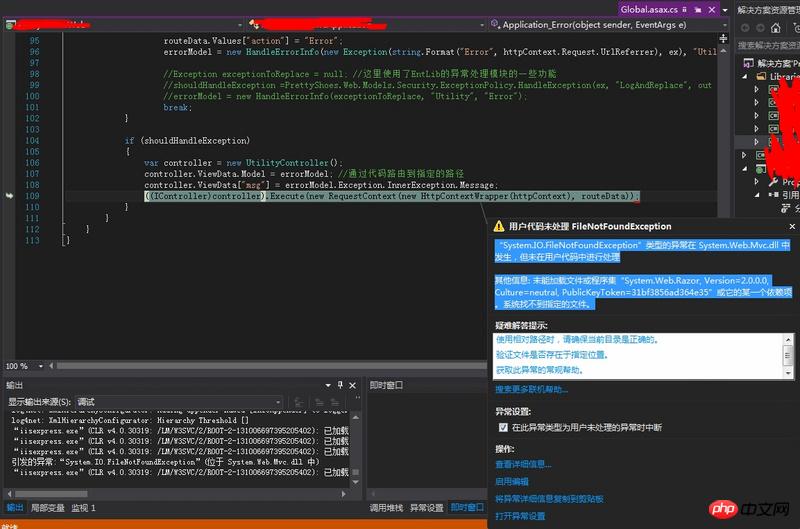
Task: Open 显示输出来源 调试 combo box
Action: coord(179,402)
